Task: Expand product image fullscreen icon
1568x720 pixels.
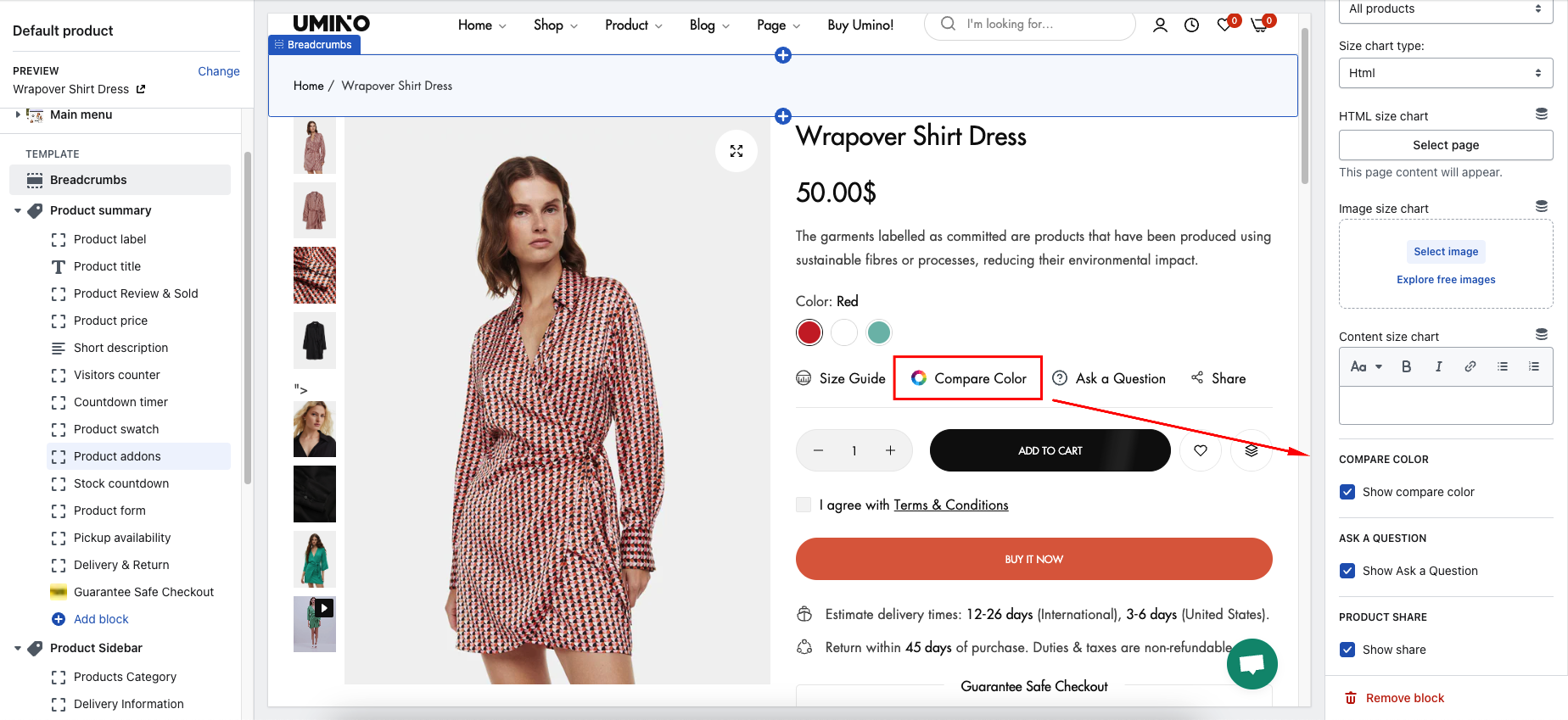Action: click(736, 151)
